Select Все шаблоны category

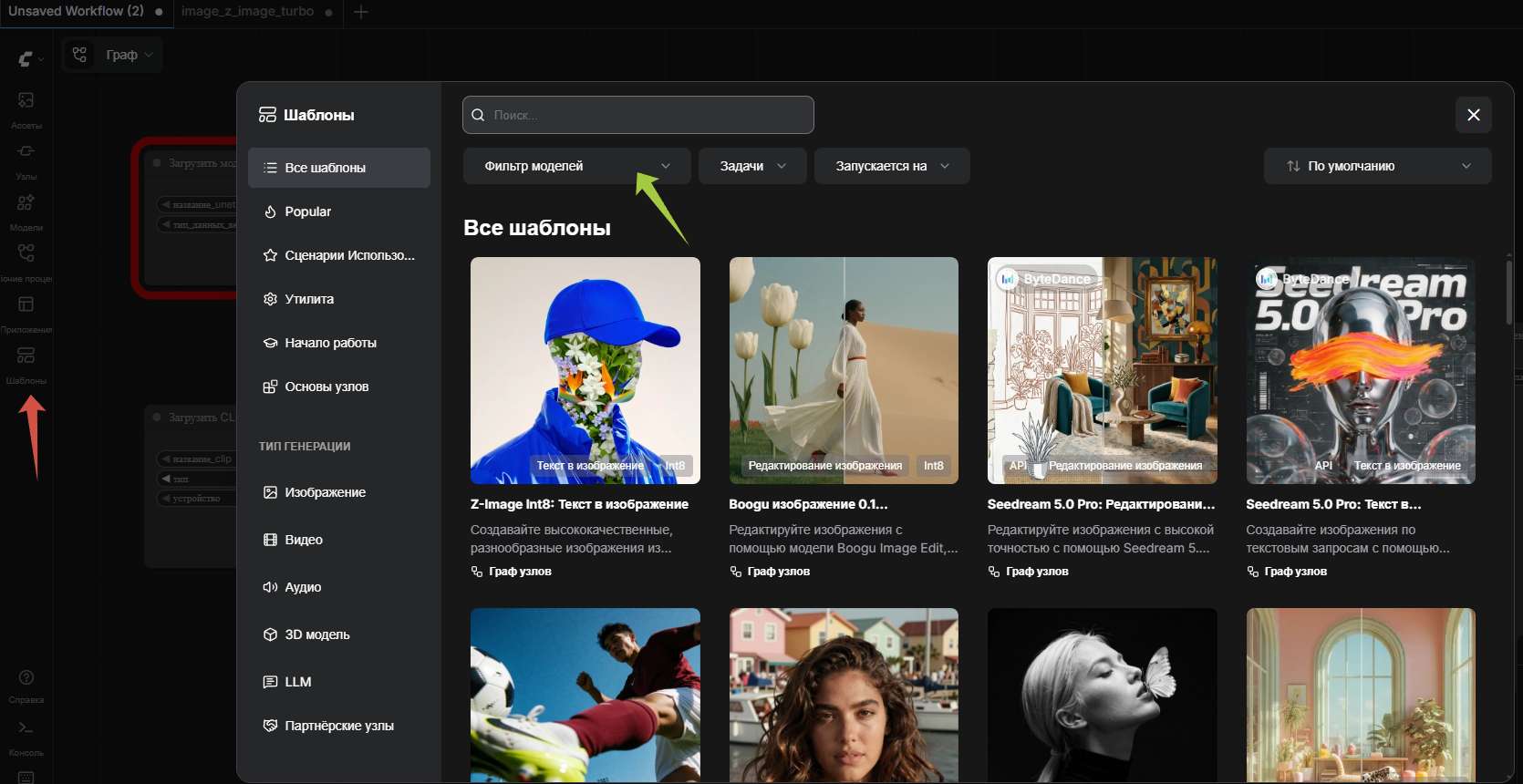(339, 168)
